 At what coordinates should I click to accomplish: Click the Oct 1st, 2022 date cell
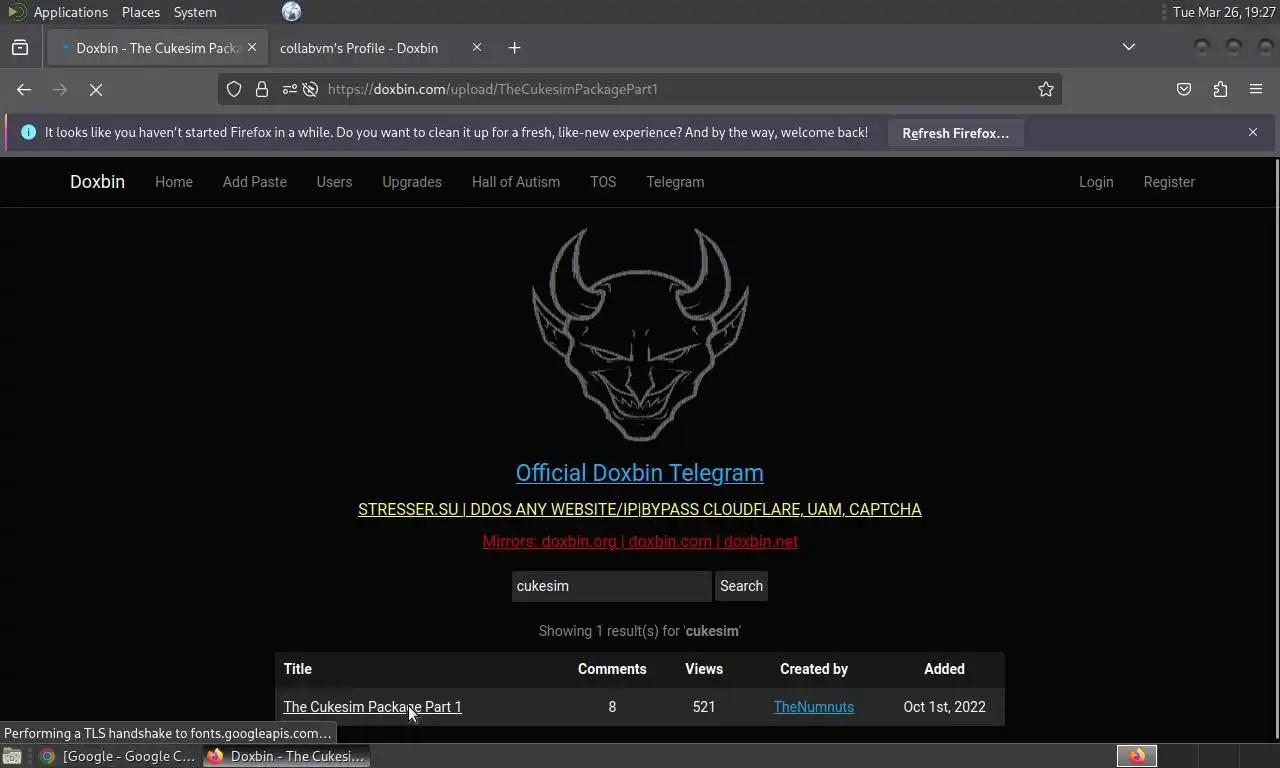[x=944, y=707]
